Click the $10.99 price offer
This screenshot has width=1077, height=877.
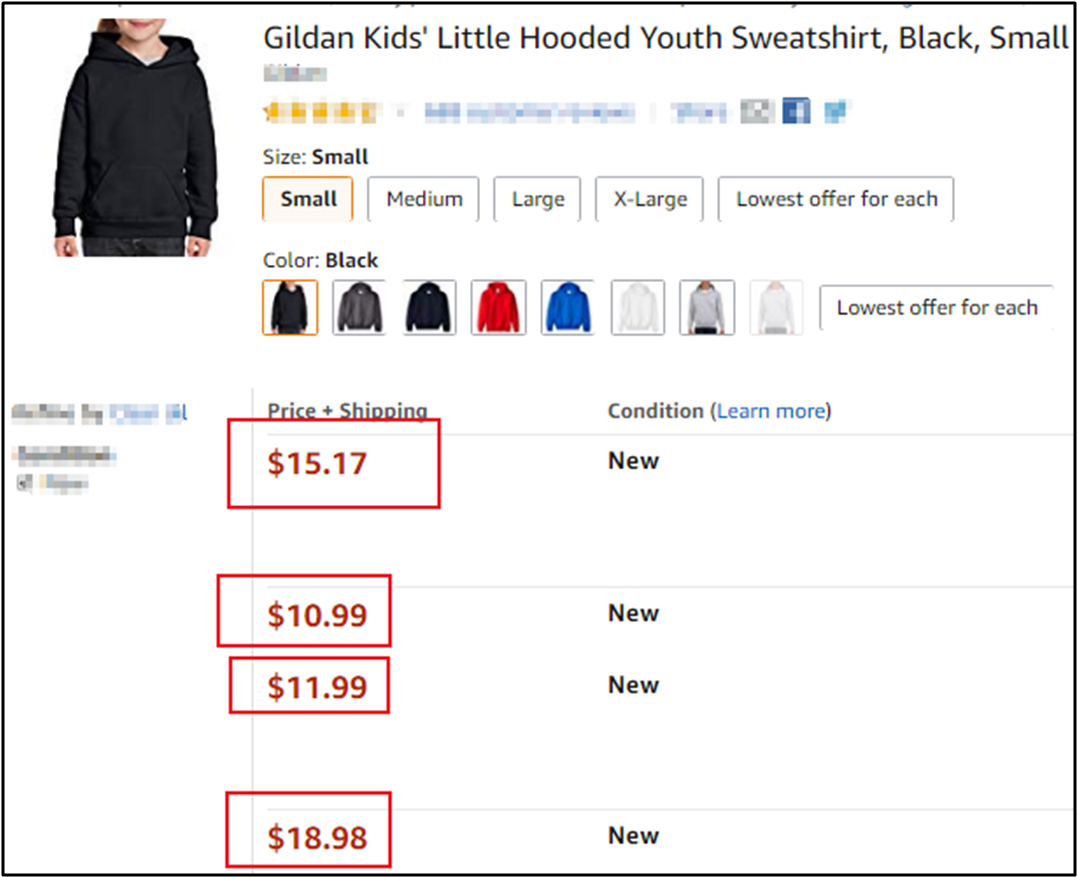tap(317, 615)
